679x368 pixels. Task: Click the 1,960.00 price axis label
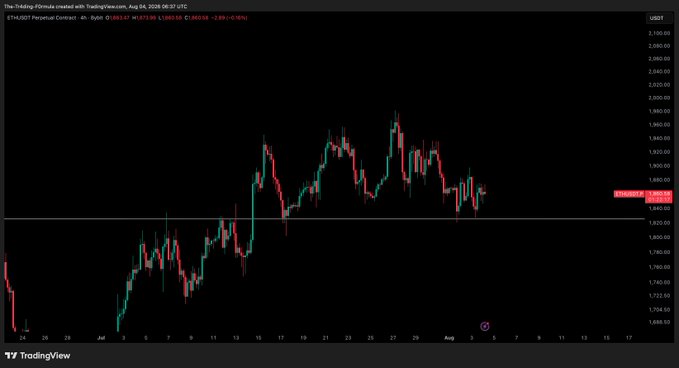pyautogui.click(x=659, y=125)
